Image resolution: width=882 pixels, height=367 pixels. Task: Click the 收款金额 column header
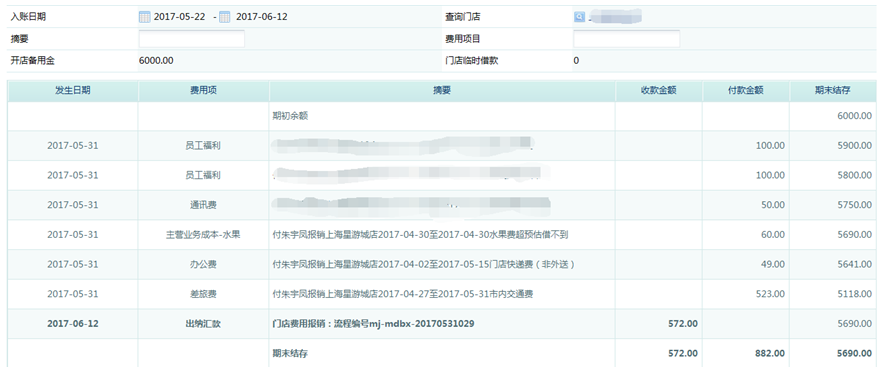659,91
